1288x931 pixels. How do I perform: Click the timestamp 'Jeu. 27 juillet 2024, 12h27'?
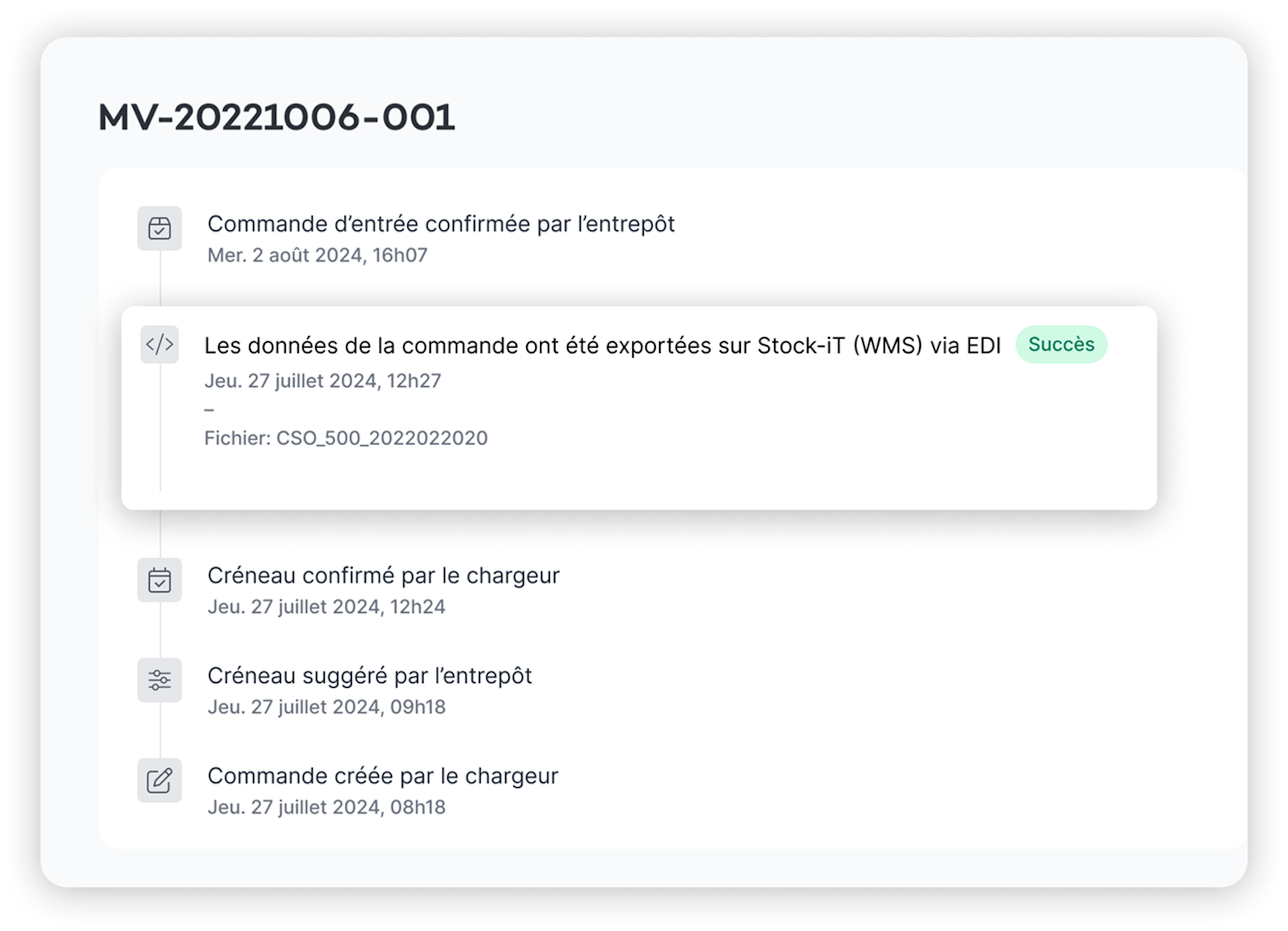tap(323, 381)
